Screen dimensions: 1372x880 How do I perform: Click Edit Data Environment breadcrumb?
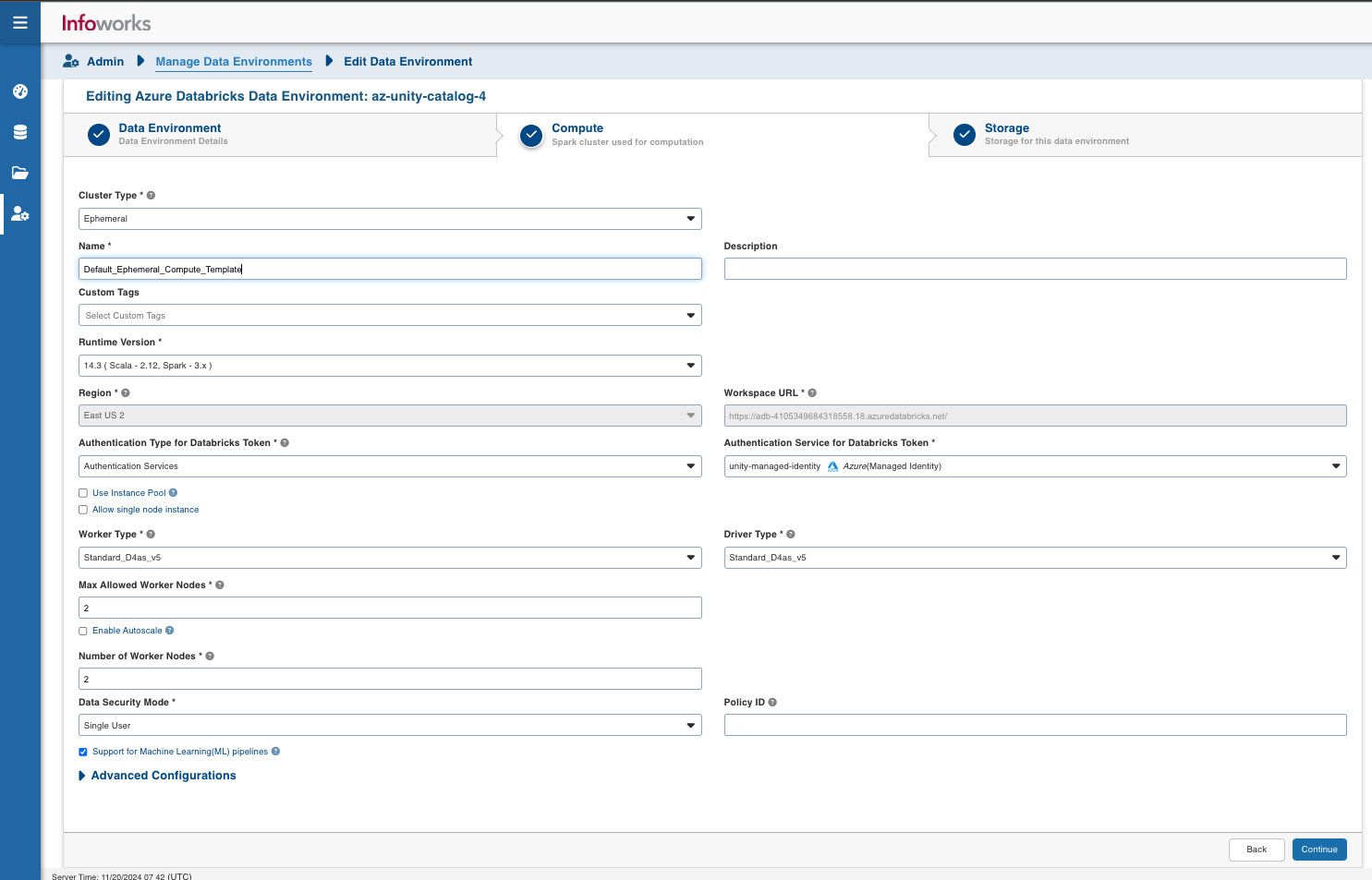coord(407,61)
